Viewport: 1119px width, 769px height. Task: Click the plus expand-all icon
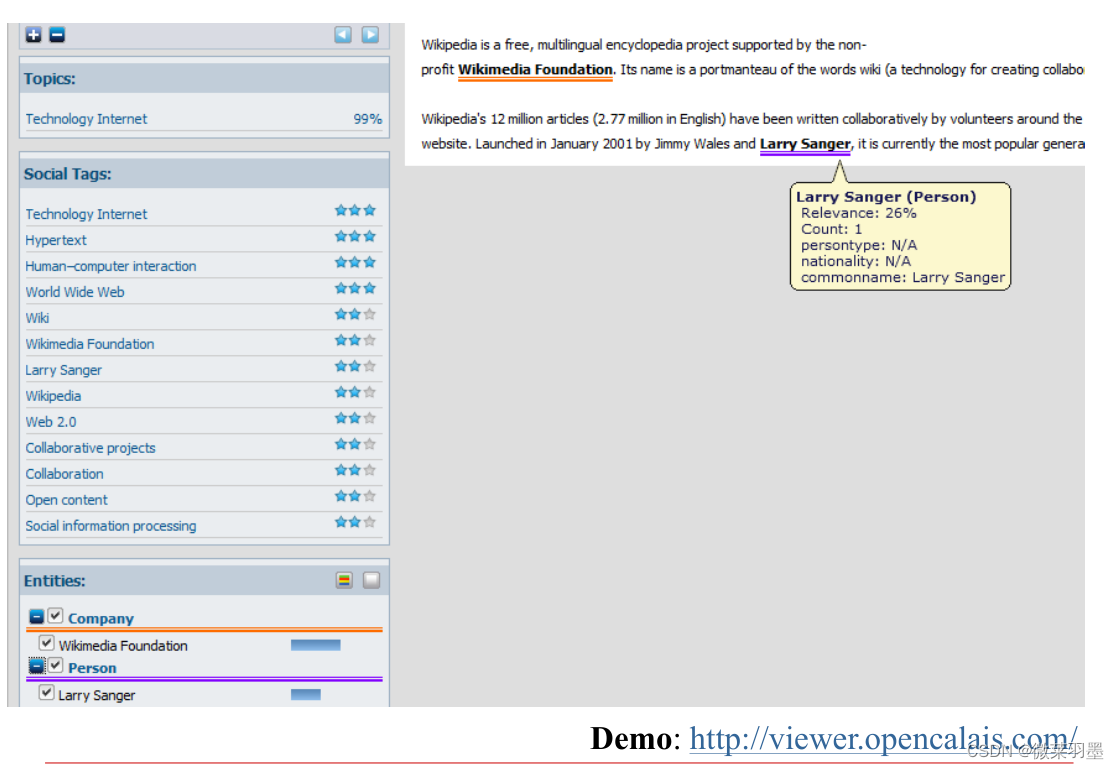[34, 35]
